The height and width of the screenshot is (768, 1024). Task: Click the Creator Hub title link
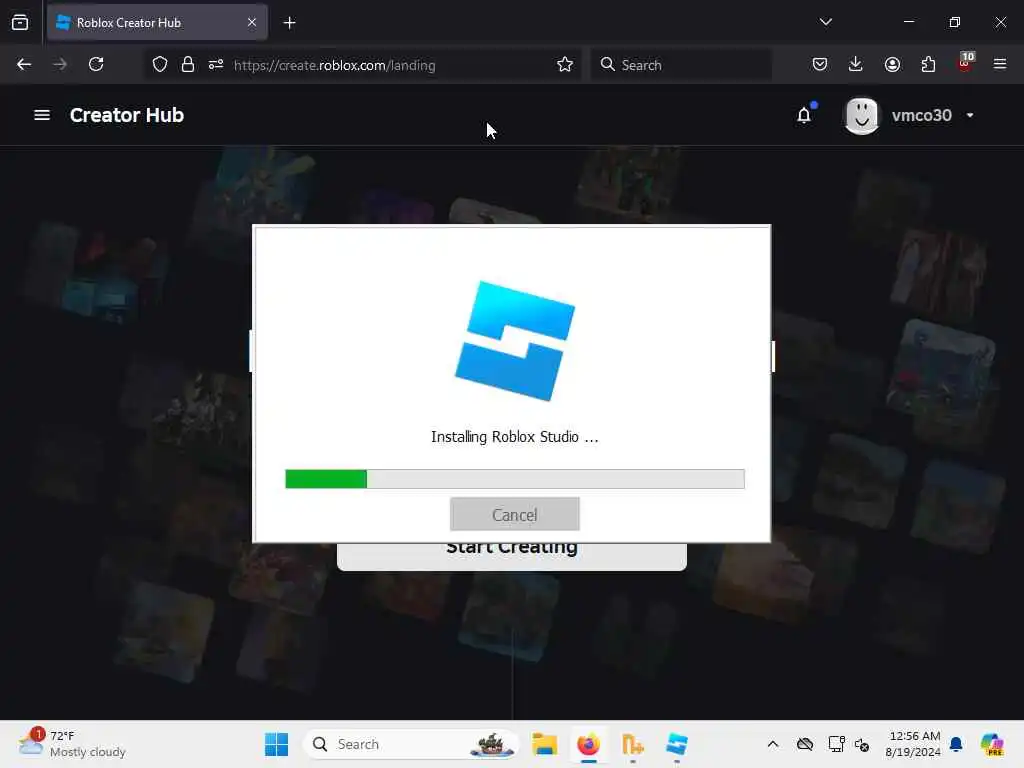point(127,115)
